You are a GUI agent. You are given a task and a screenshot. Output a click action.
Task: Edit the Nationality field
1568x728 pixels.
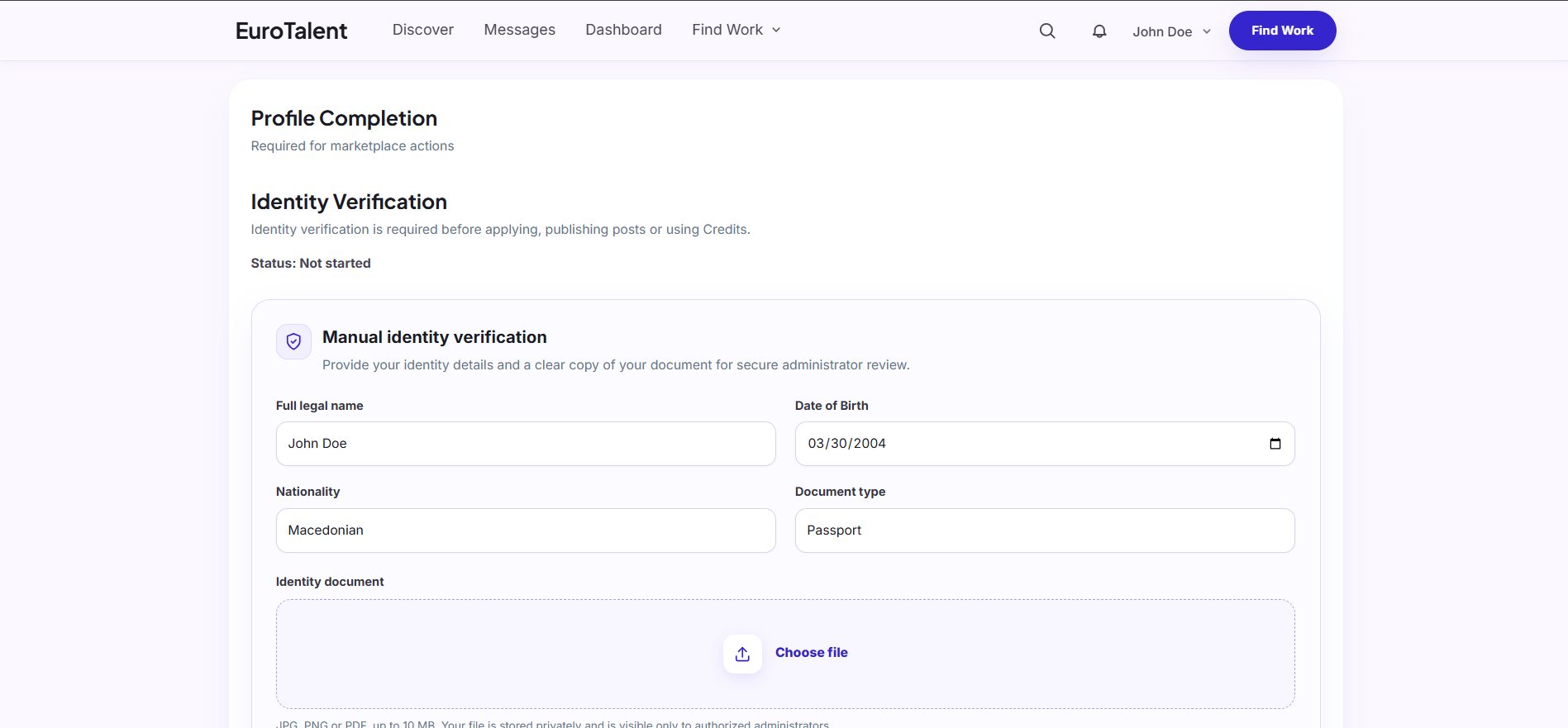[526, 531]
